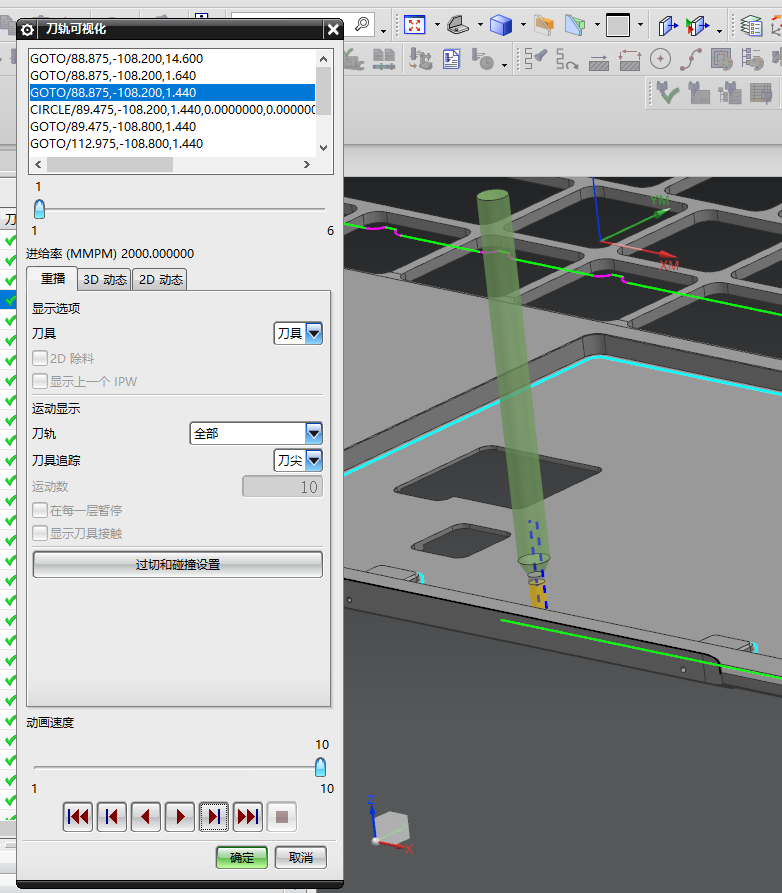The width and height of the screenshot is (782, 893).
Task: Open the 刀具追踪 dropdown showing 刀尖
Action: click(313, 460)
